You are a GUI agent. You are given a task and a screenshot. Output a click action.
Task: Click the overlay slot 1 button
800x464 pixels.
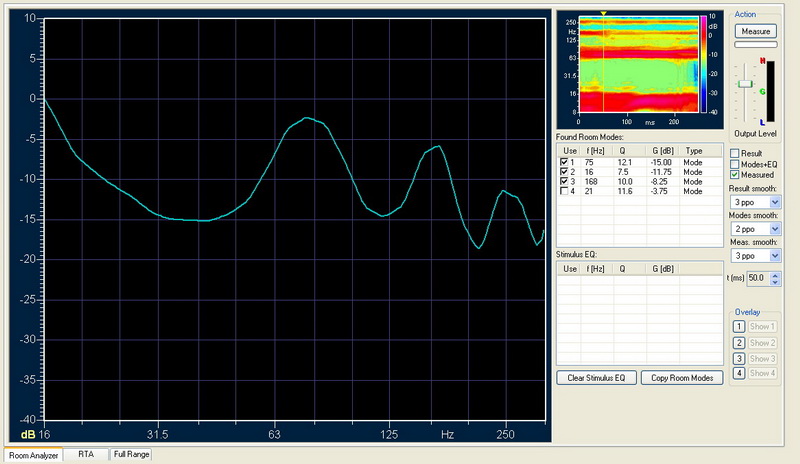point(738,326)
